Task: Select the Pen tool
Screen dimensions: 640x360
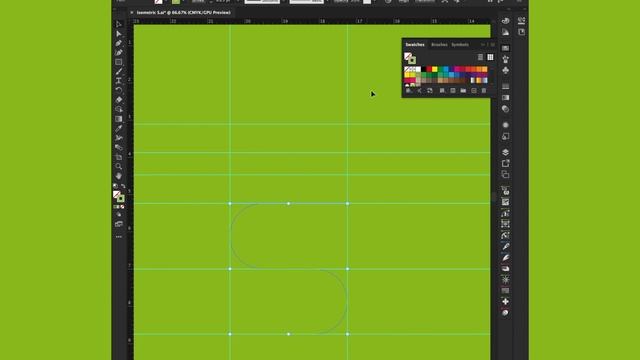Action: coord(119,43)
